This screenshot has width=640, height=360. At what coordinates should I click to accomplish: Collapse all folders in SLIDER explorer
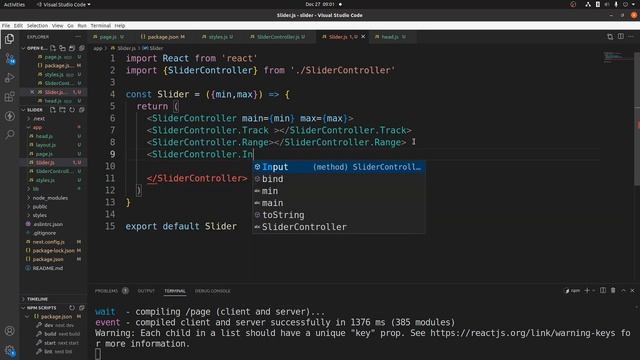click(x=82, y=110)
